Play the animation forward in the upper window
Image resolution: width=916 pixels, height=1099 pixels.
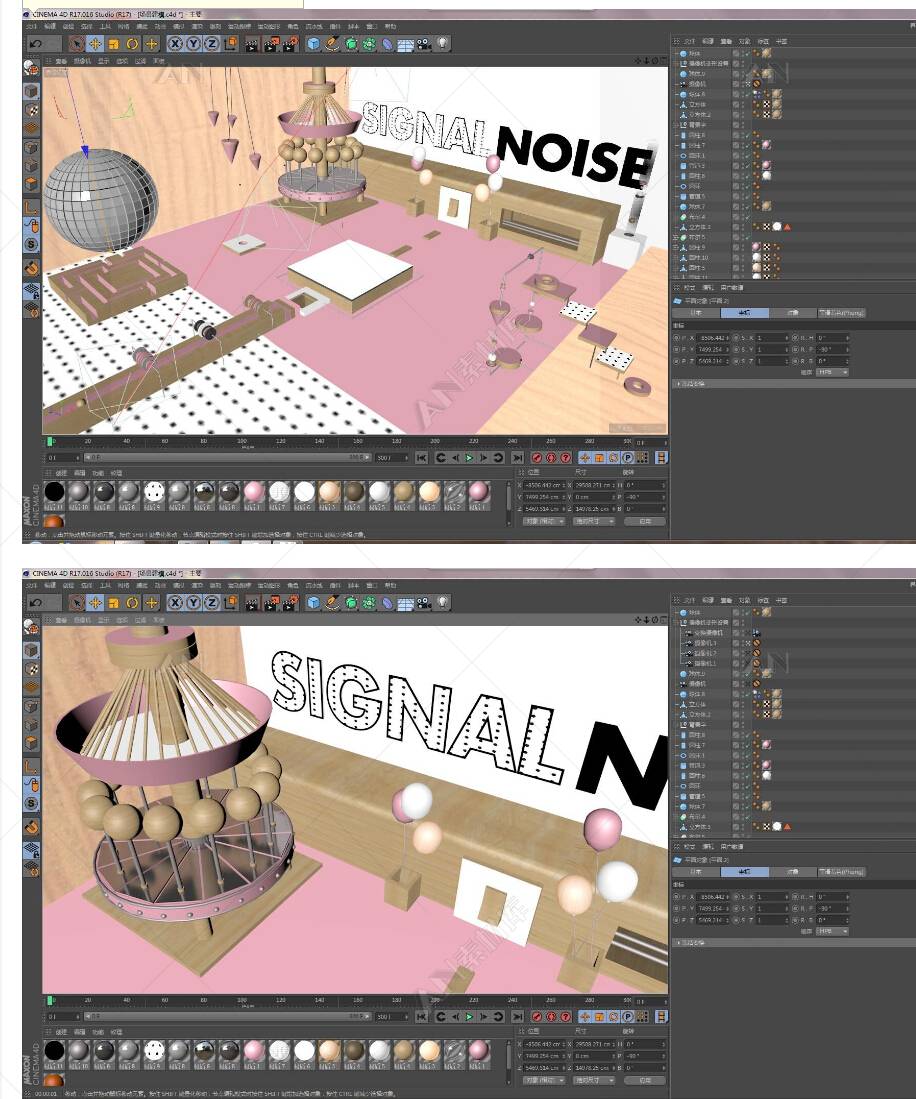tap(470, 458)
